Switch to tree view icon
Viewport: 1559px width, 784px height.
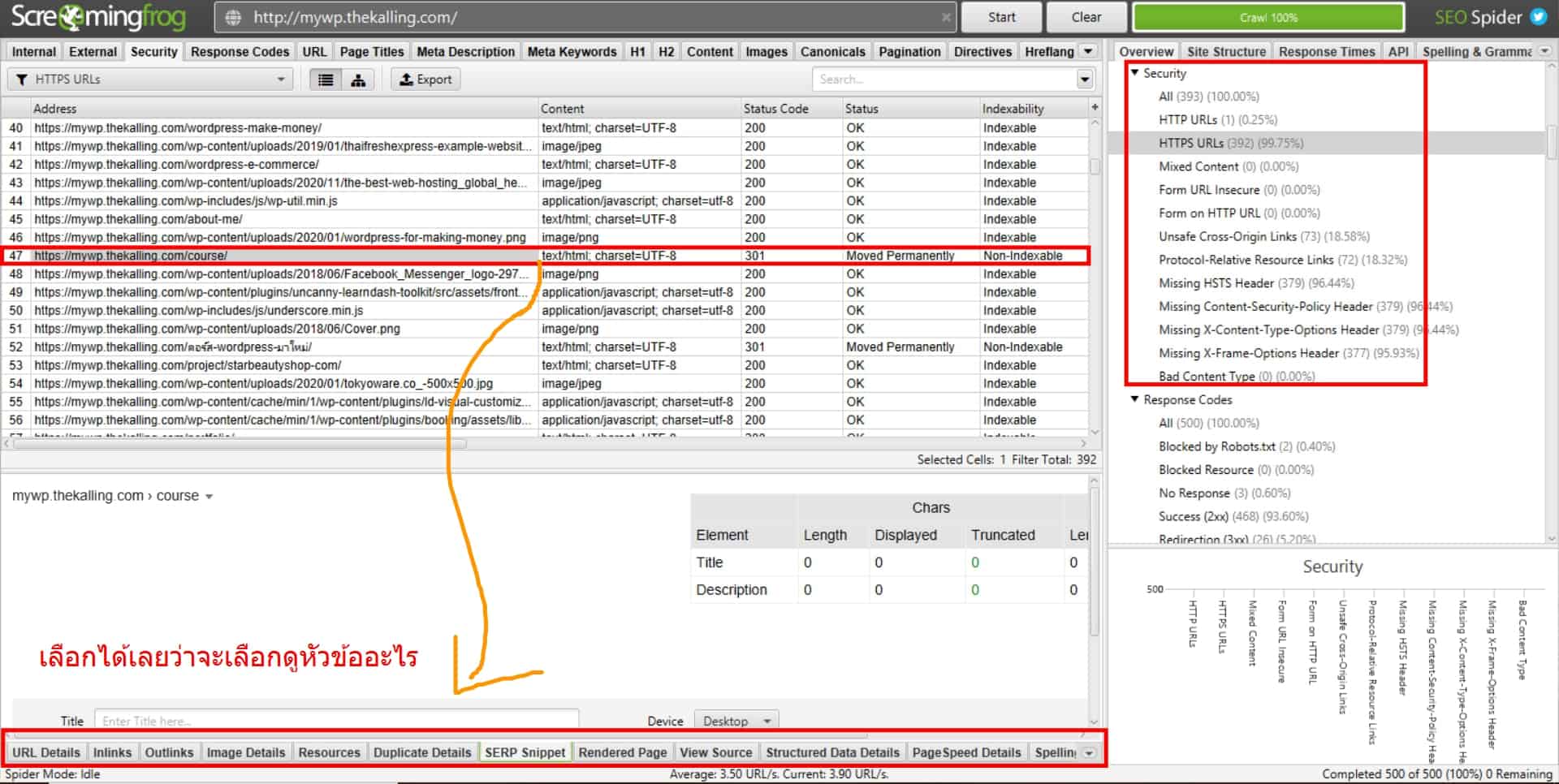pos(358,80)
